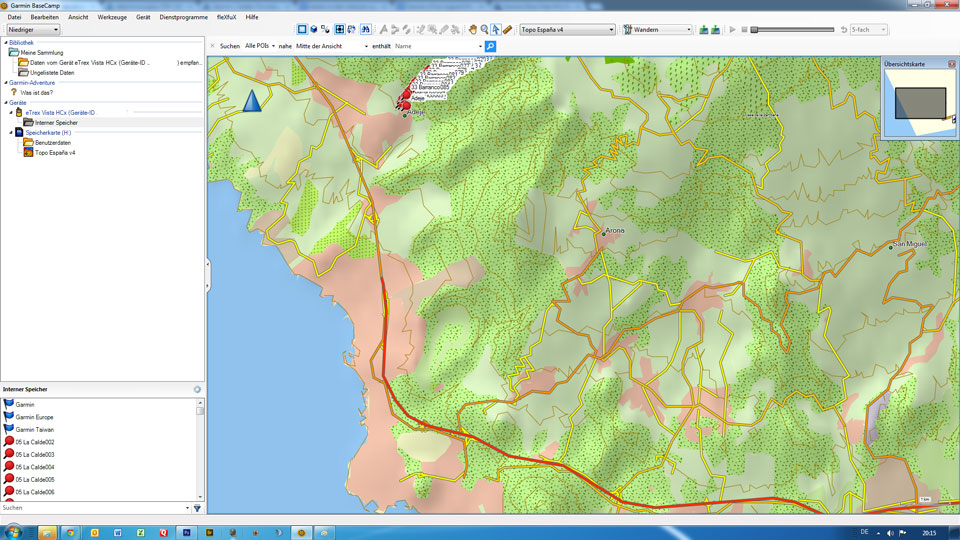Screen dimensions: 960x540
Task: Open the Werkzeuge menu
Action: (112, 17)
